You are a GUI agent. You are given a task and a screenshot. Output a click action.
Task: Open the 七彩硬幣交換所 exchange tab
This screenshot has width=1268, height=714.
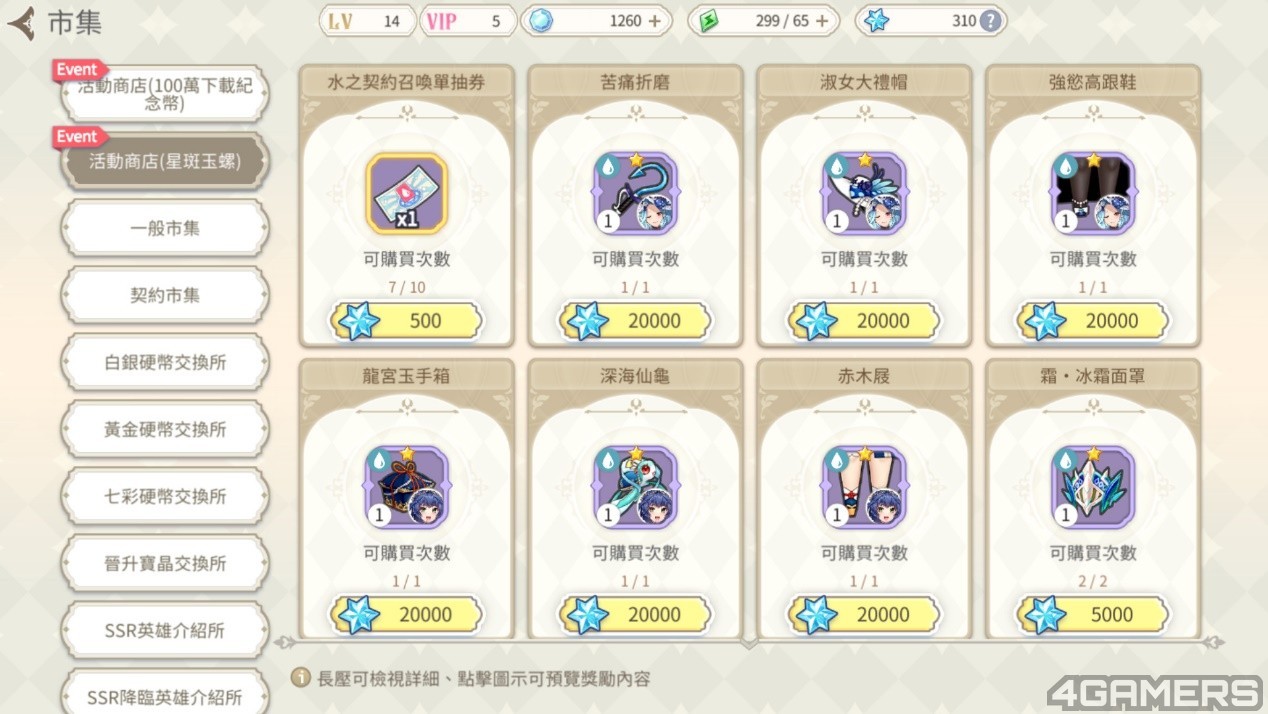click(x=165, y=496)
